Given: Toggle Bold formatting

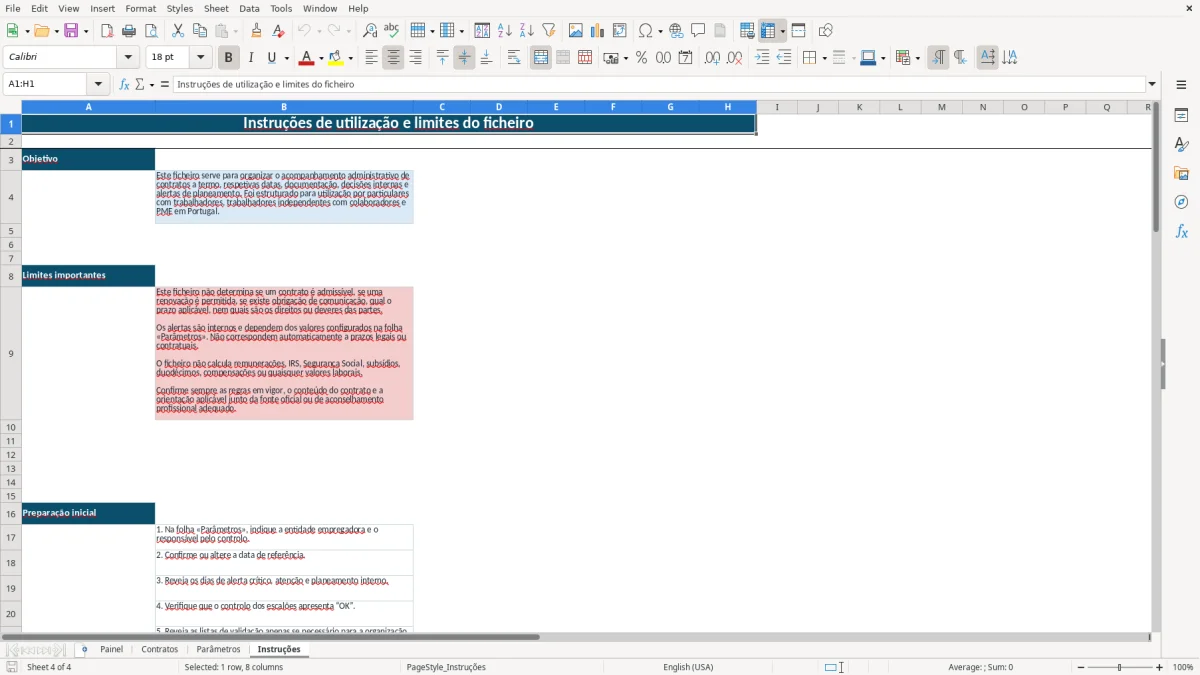Looking at the screenshot, I should tap(229, 58).
